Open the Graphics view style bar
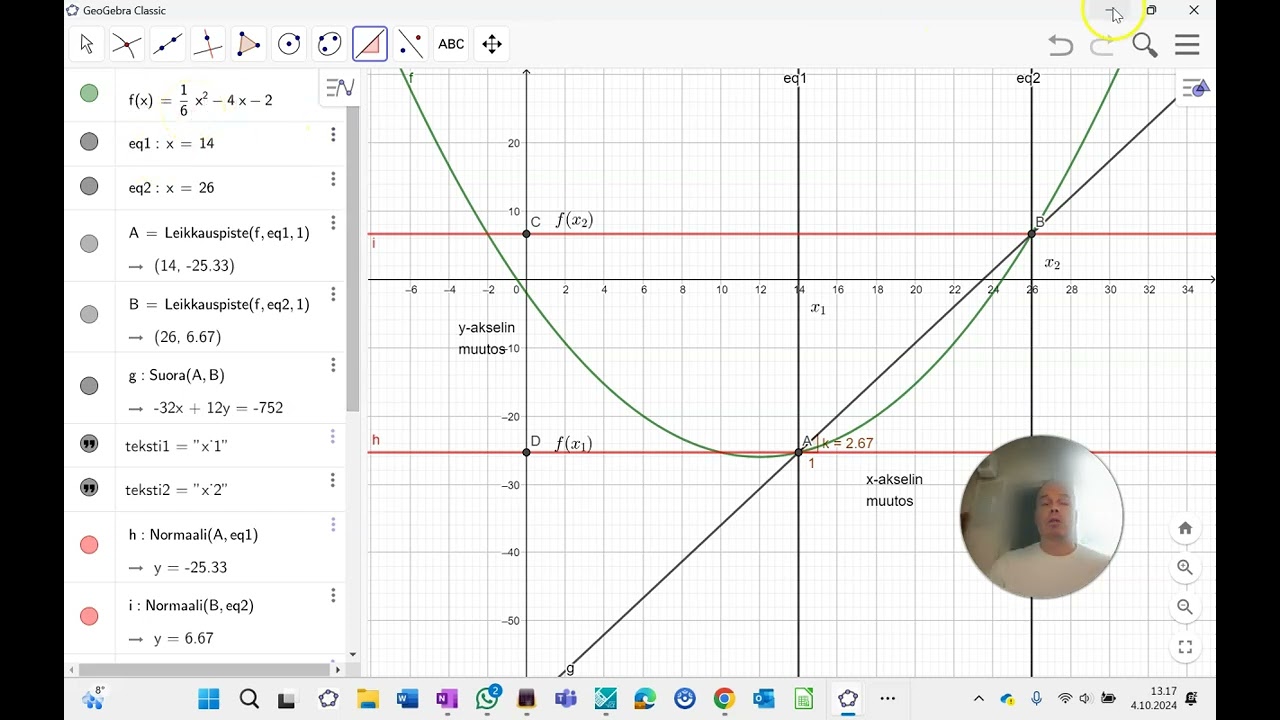The height and width of the screenshot is (720, 1280). (1195, 88)
